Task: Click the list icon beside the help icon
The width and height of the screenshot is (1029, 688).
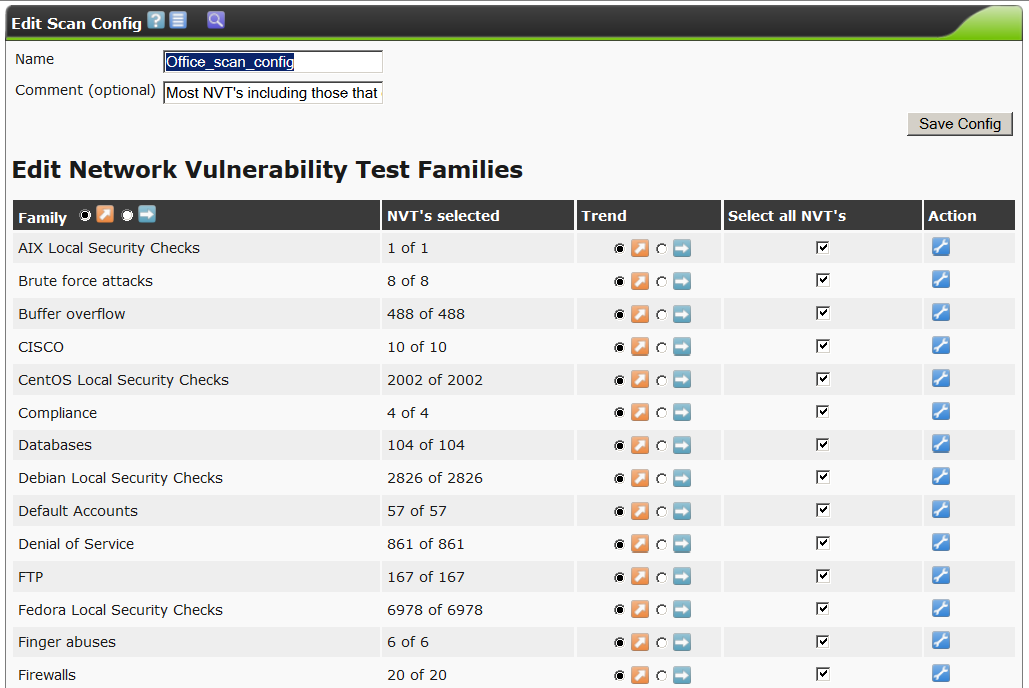Action: (x=178, y=20)
